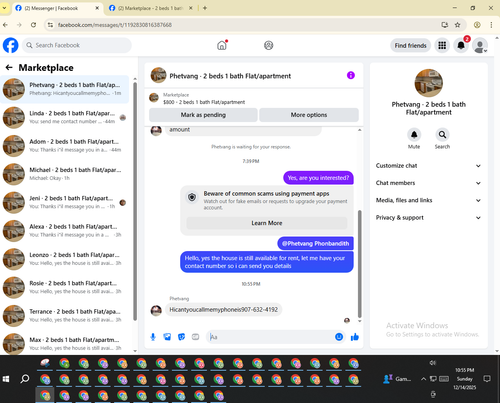
Task: Click the Facebook logo icon
Action: click(x=11, y=45)
